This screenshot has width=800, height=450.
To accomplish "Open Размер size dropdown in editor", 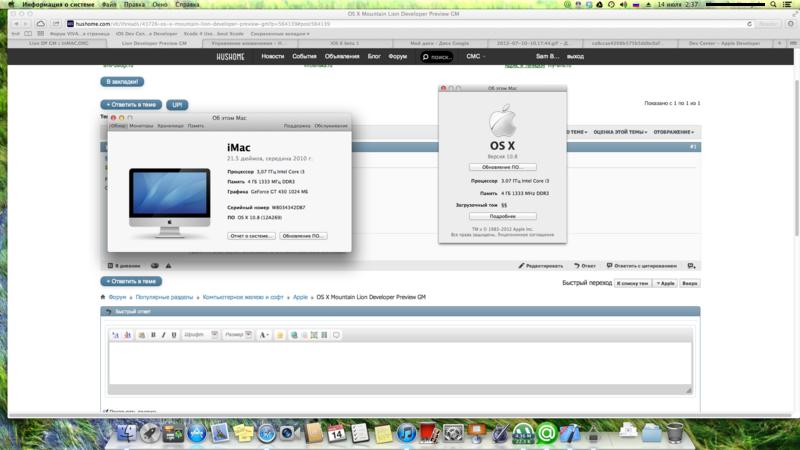I will (238, 335).
